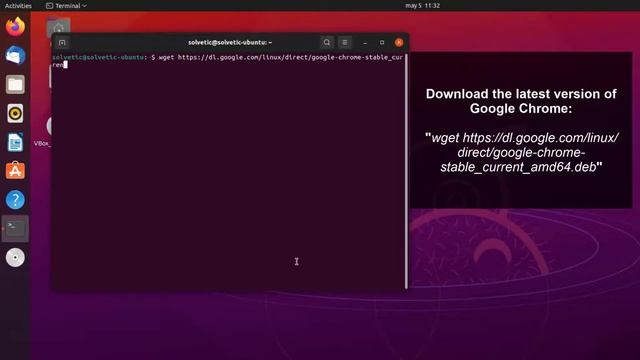The width and height of the screenshot is (640, 360).
Task: Open the terminal hamburger menu
Action: (344, 42)
